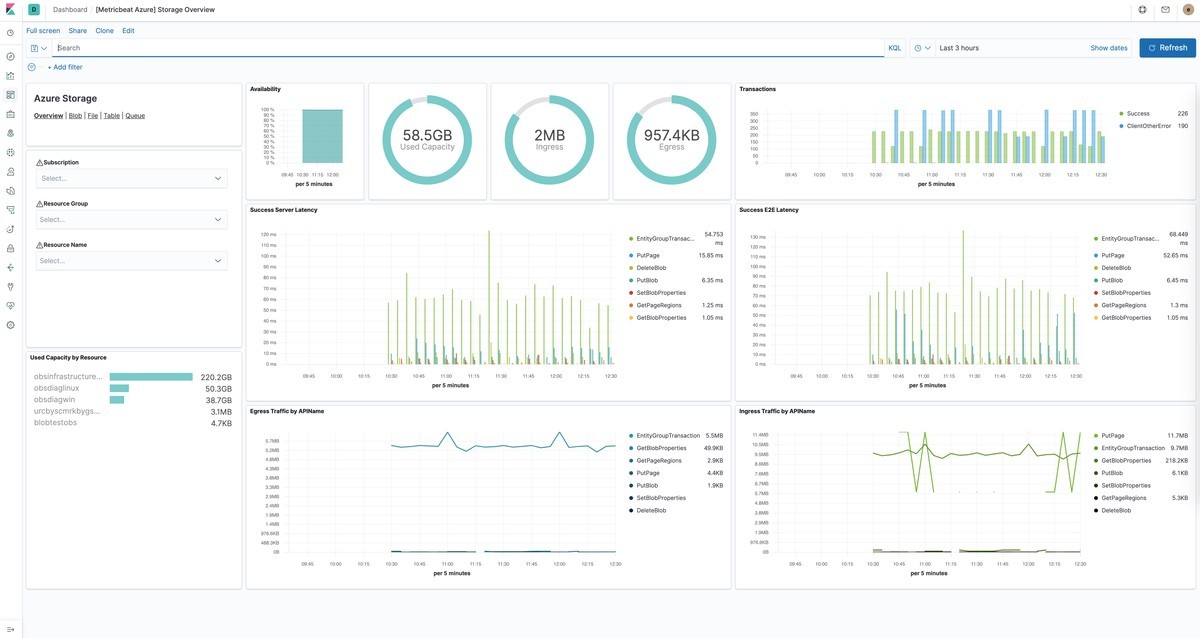Expand the Subscription select dropdown

[x=132, y=178]
